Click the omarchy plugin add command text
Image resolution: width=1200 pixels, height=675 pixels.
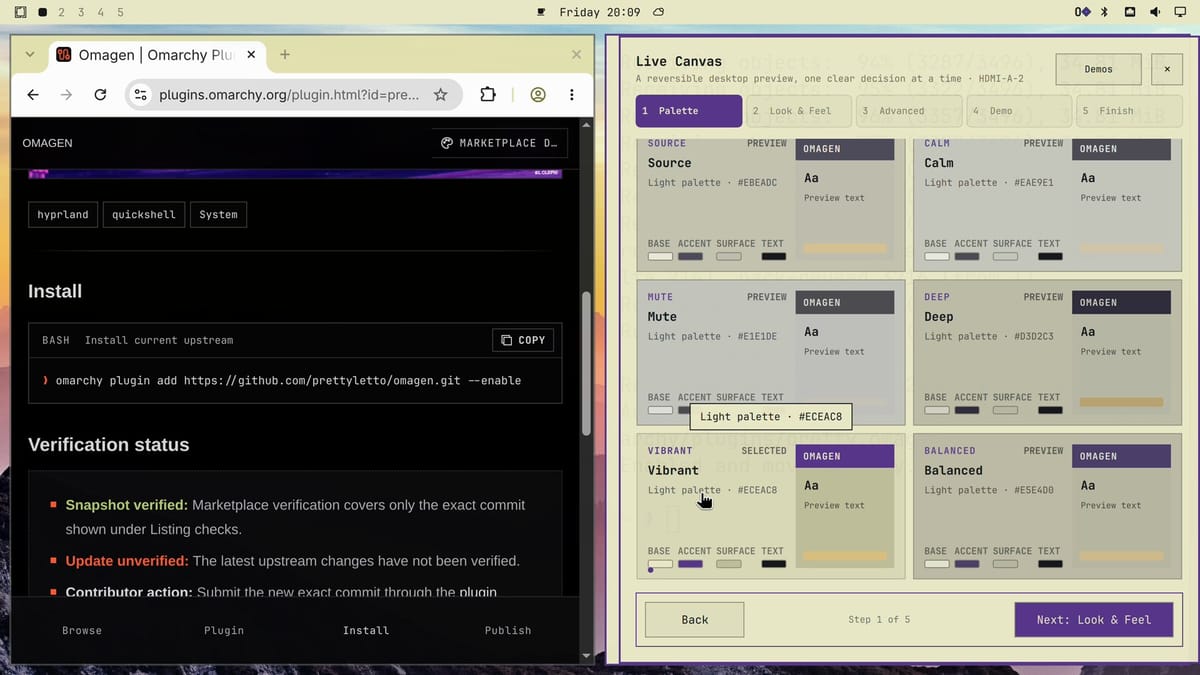288,381
